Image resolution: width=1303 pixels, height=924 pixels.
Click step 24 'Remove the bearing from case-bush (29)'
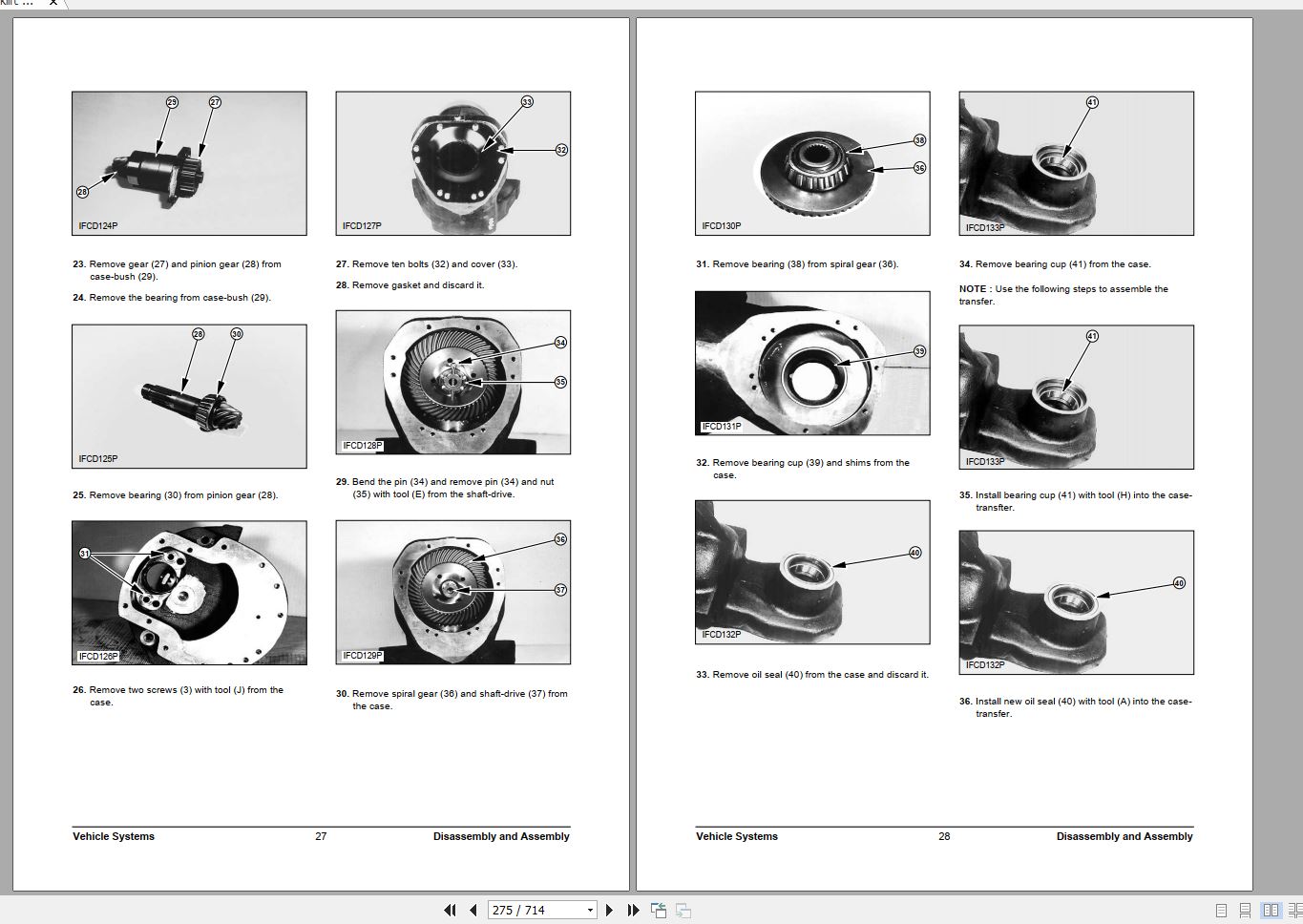point(172,298)
